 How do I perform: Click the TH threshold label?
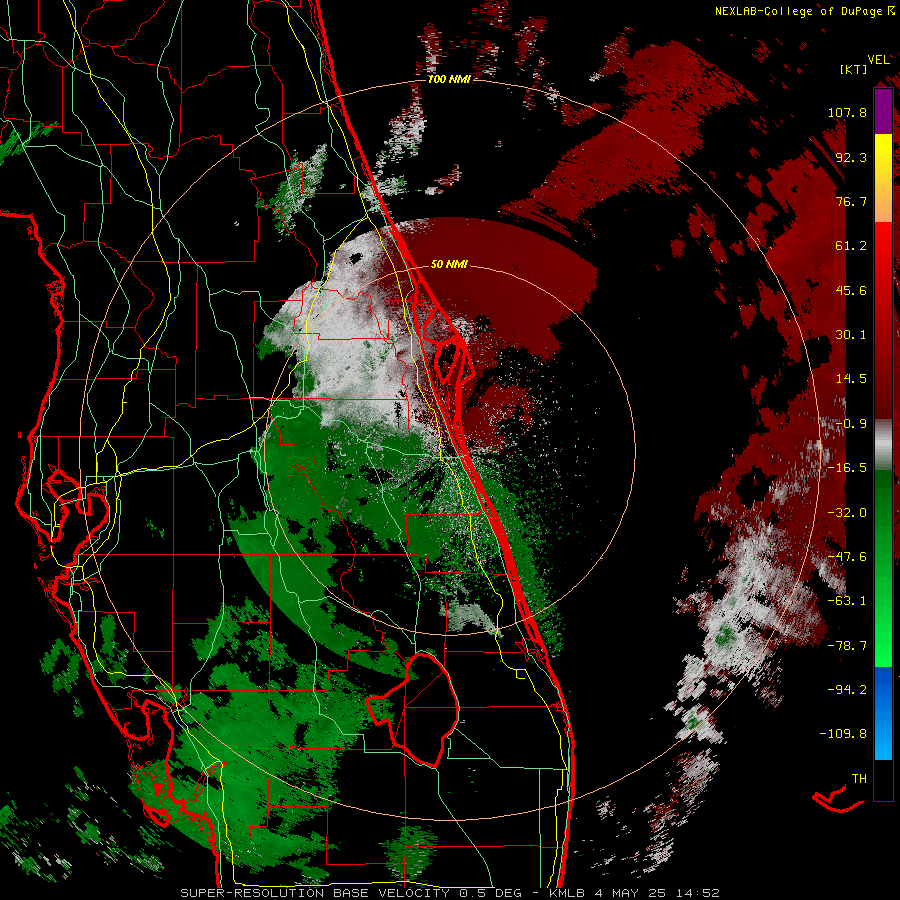(859, 779)
